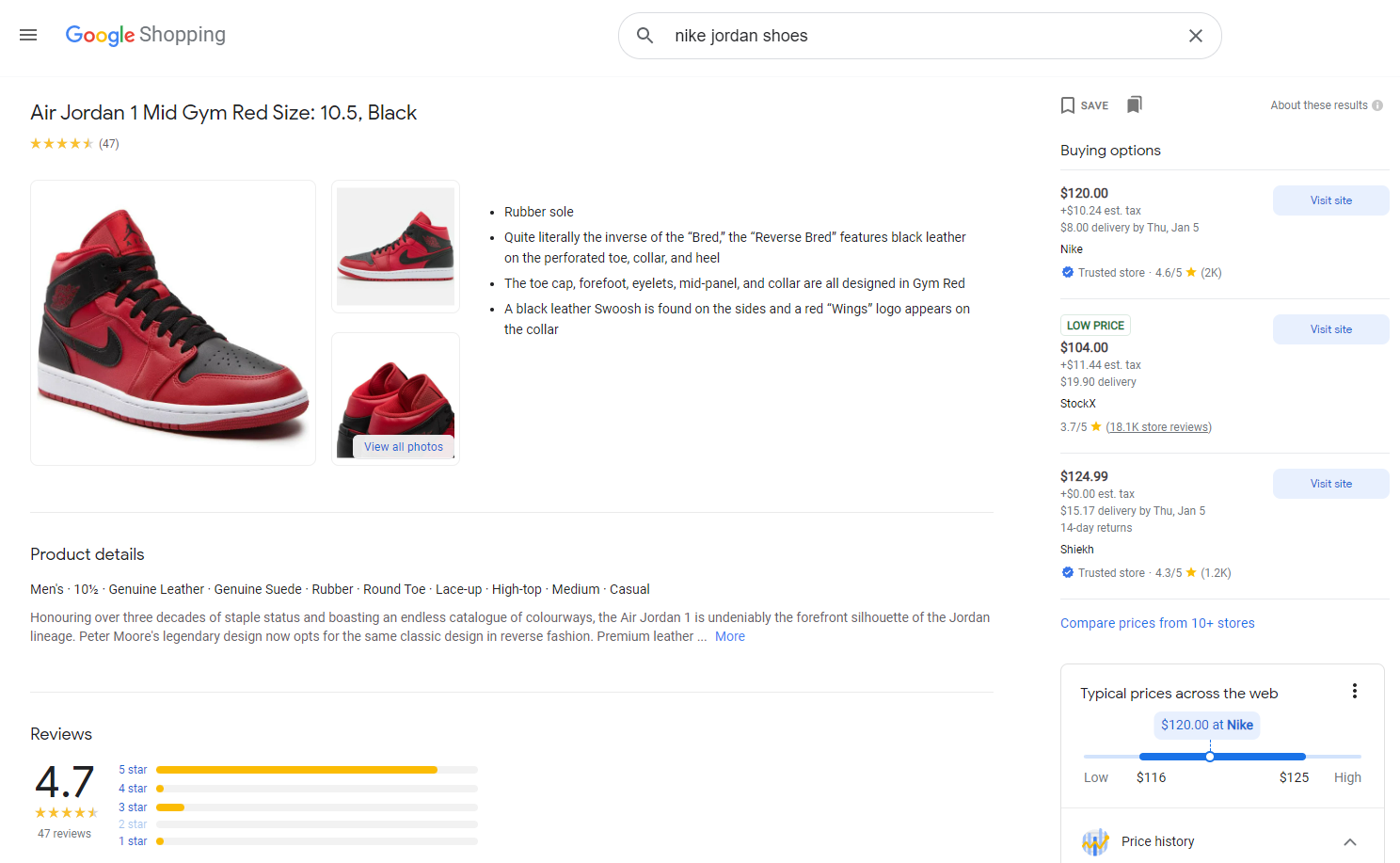Open StockX 18.1K store reviews link
Image resolution: width=1400 pixels, height=863 pixels.
coord(1158,427)
